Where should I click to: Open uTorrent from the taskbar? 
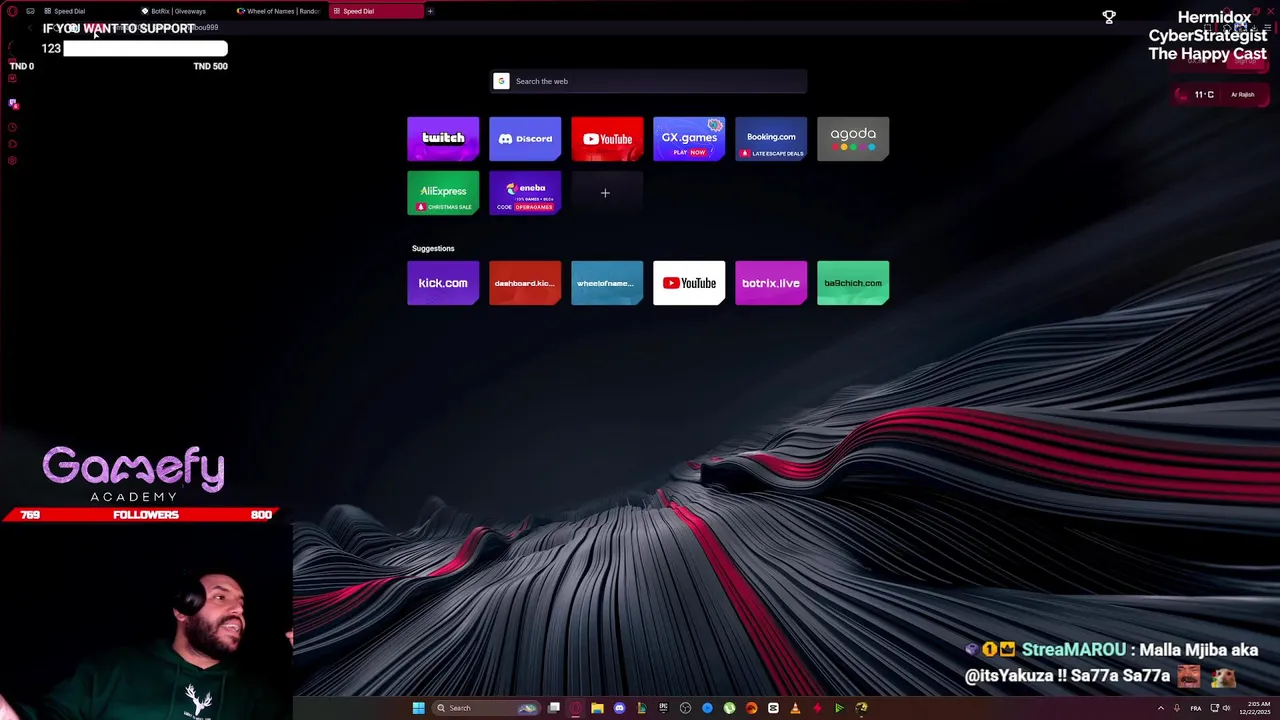pos(729,708)
